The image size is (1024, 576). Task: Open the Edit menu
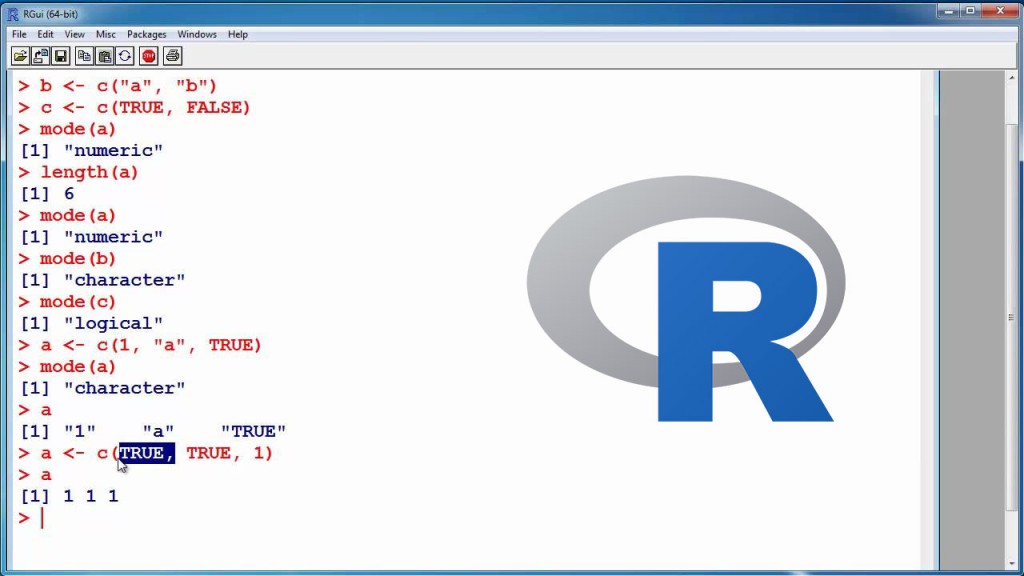[x=46, y=34]
